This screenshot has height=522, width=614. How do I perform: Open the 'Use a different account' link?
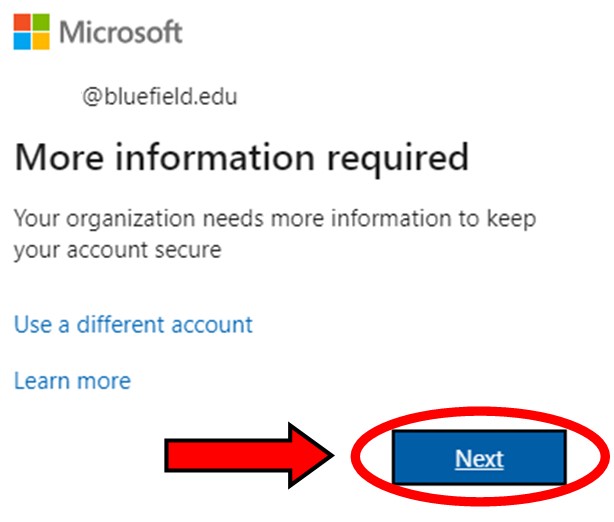point(133,325)
